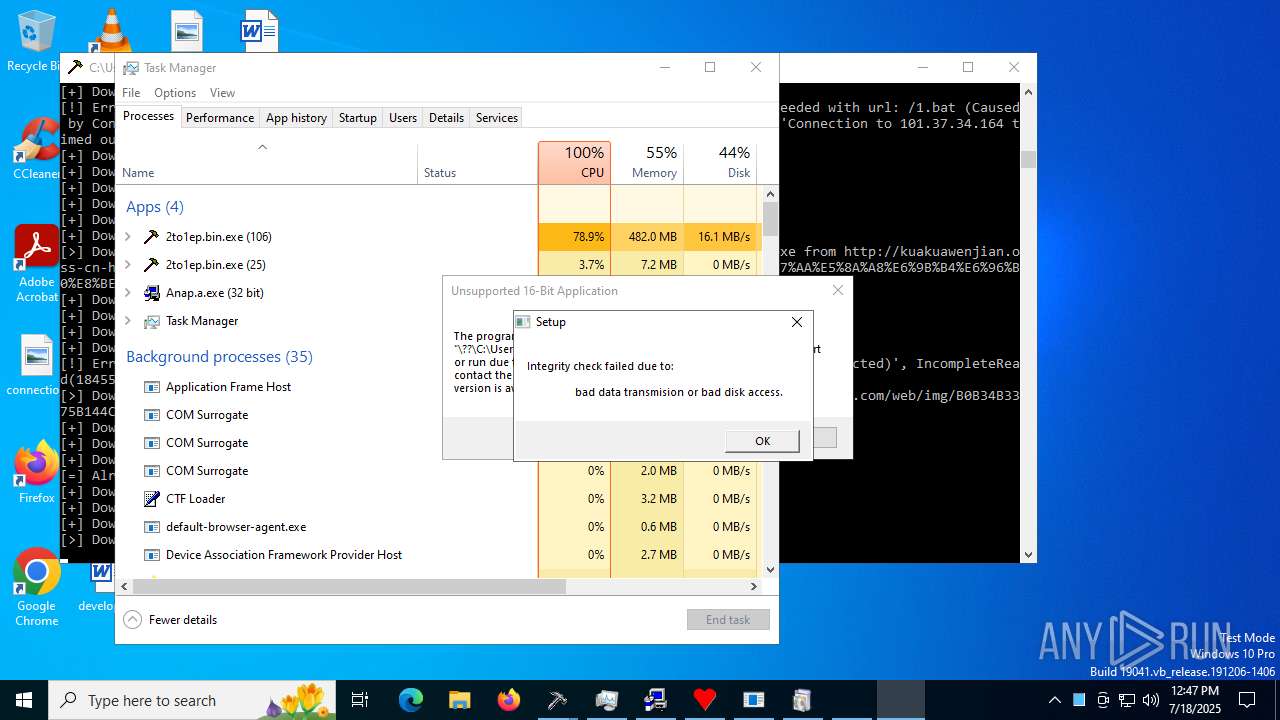Open VLC media player desktop icon
This screenshot has width=1280, height=720.
[x=112, y=30]
